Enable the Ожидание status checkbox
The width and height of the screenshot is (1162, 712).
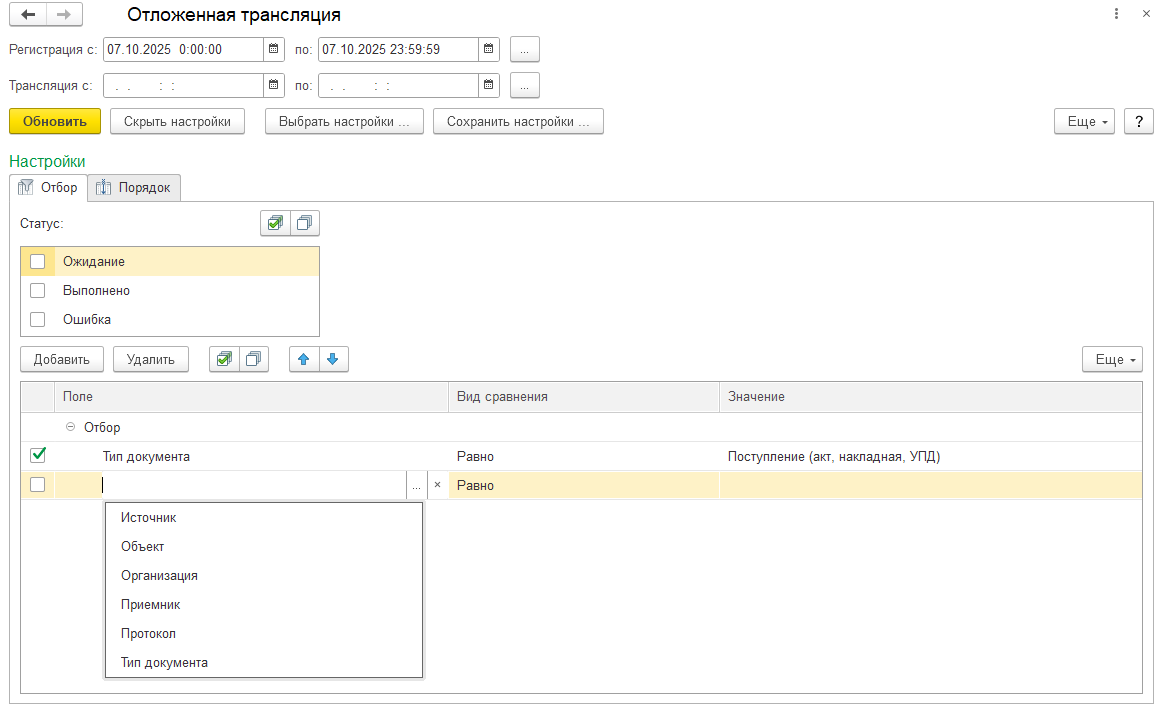coord(38,262)
